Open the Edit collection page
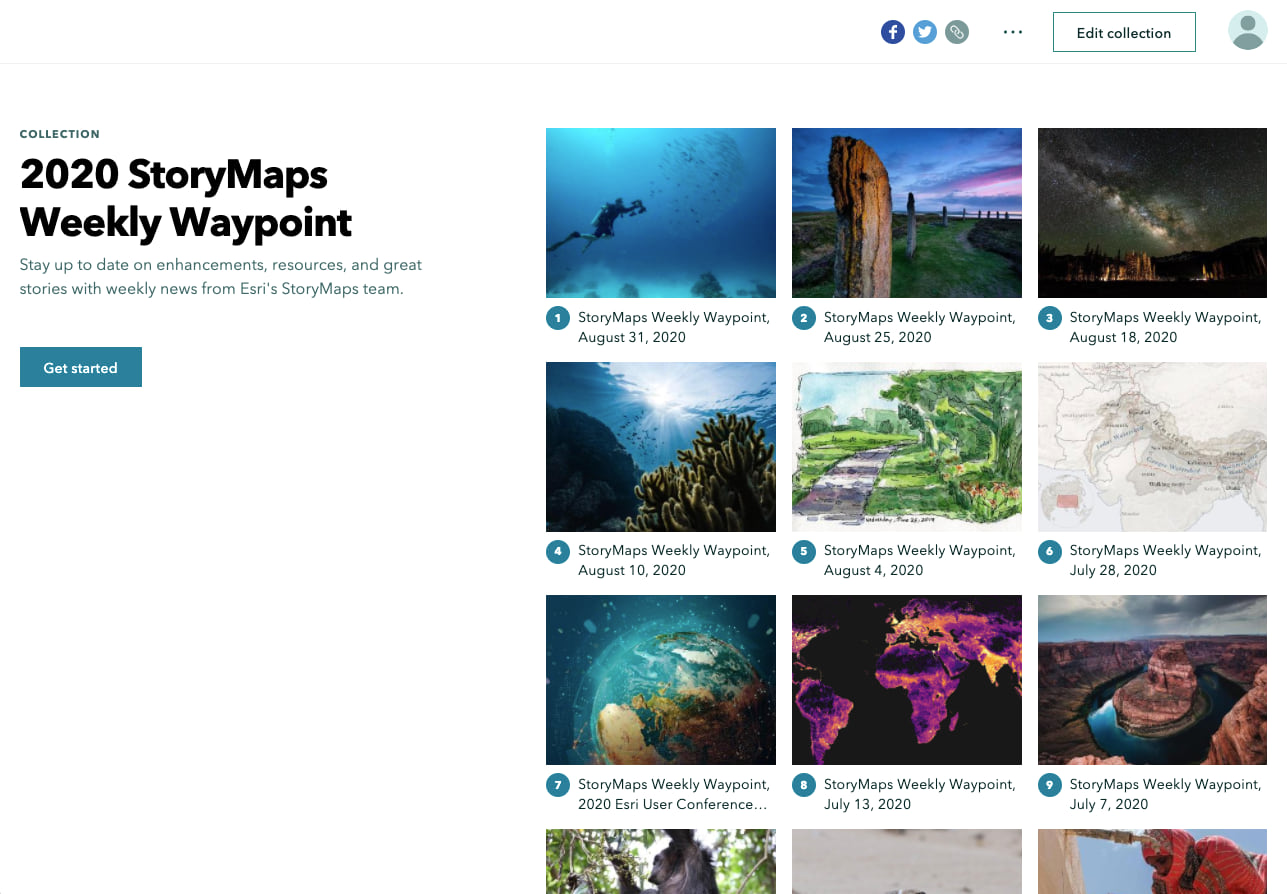 [1124, 32]
